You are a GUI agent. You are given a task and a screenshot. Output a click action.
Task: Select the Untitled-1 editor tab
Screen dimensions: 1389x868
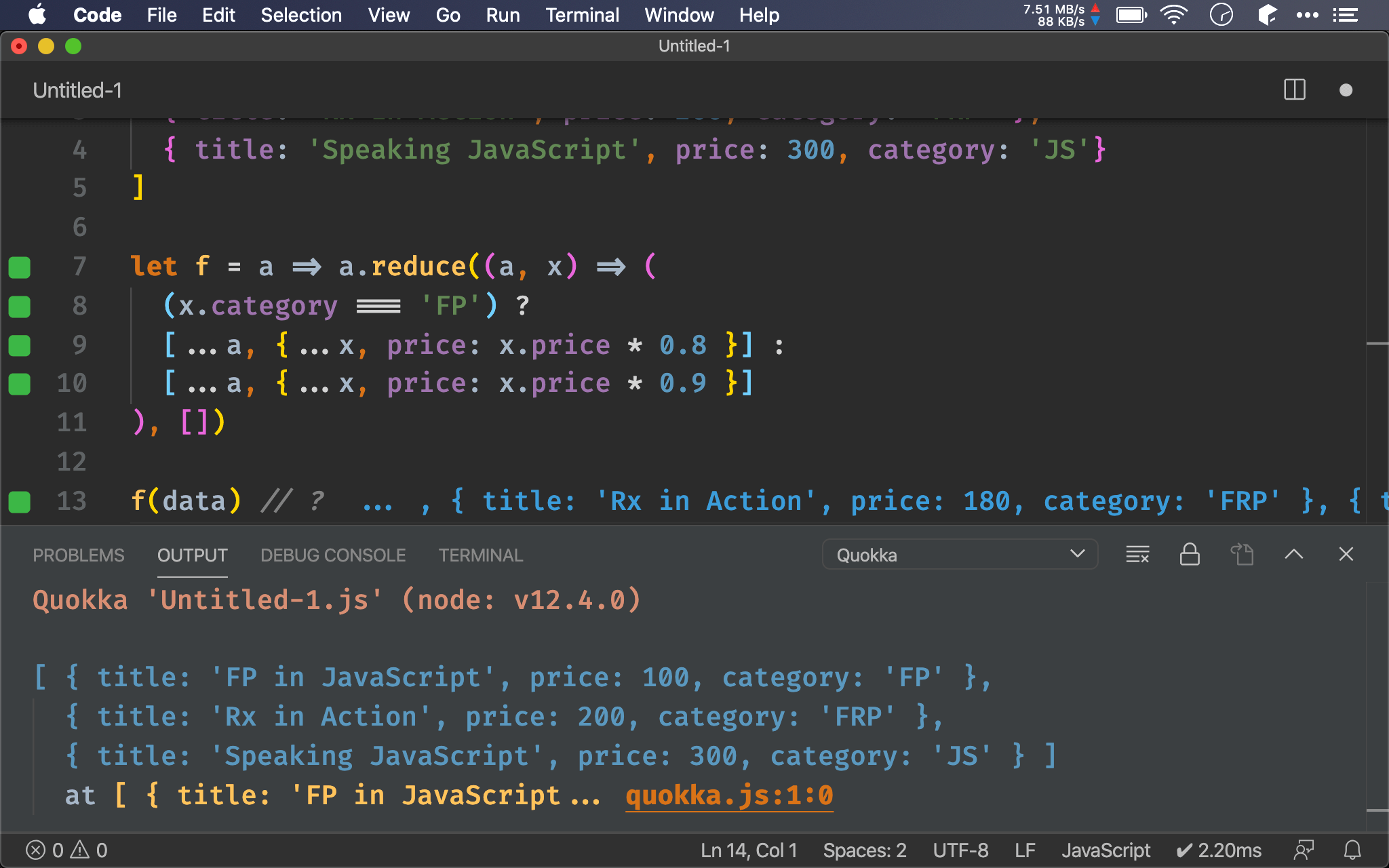(x=77, y=90)
